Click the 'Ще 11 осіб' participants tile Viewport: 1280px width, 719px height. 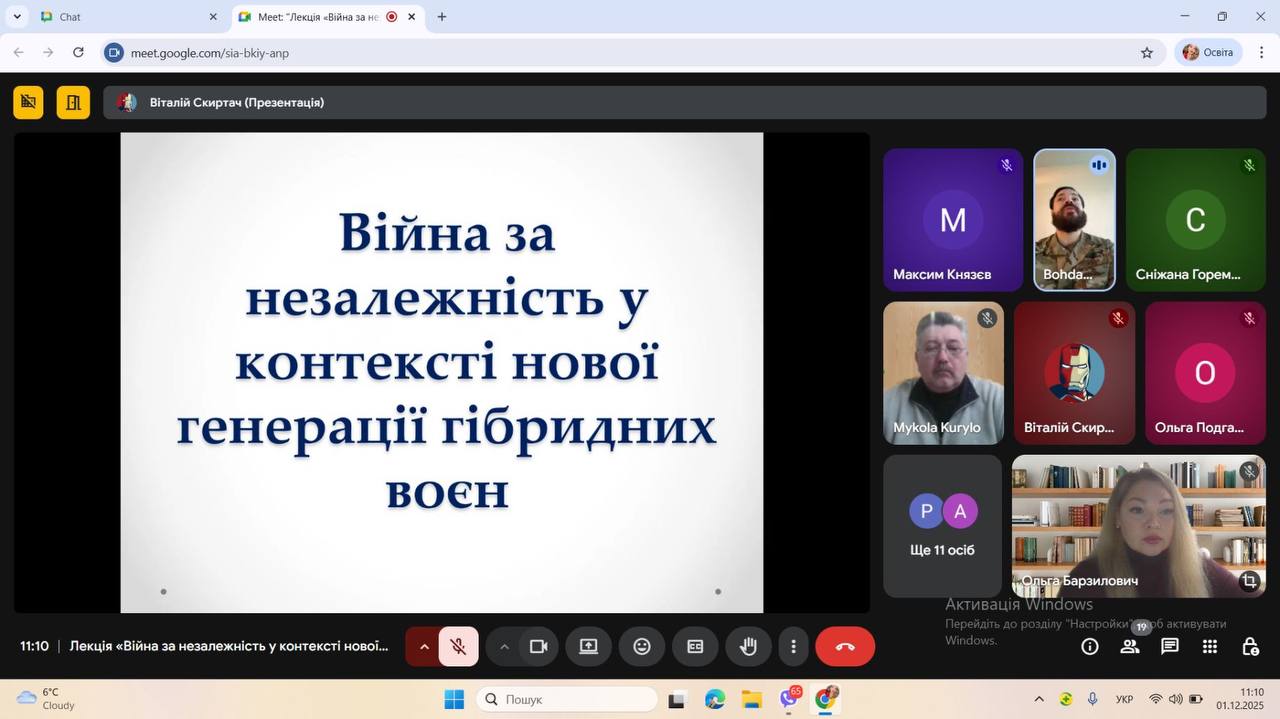tap(942, 526)
